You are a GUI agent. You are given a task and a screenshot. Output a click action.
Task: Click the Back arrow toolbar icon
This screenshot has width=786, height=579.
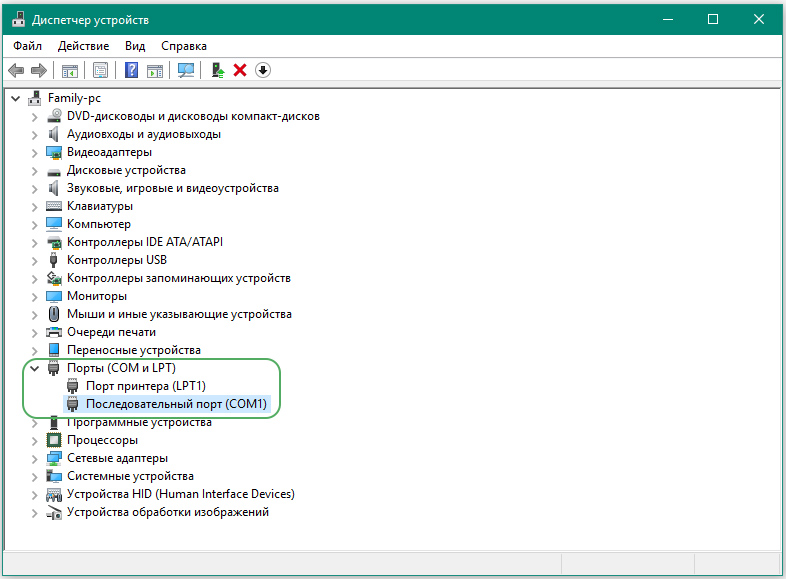pos(16,70)
